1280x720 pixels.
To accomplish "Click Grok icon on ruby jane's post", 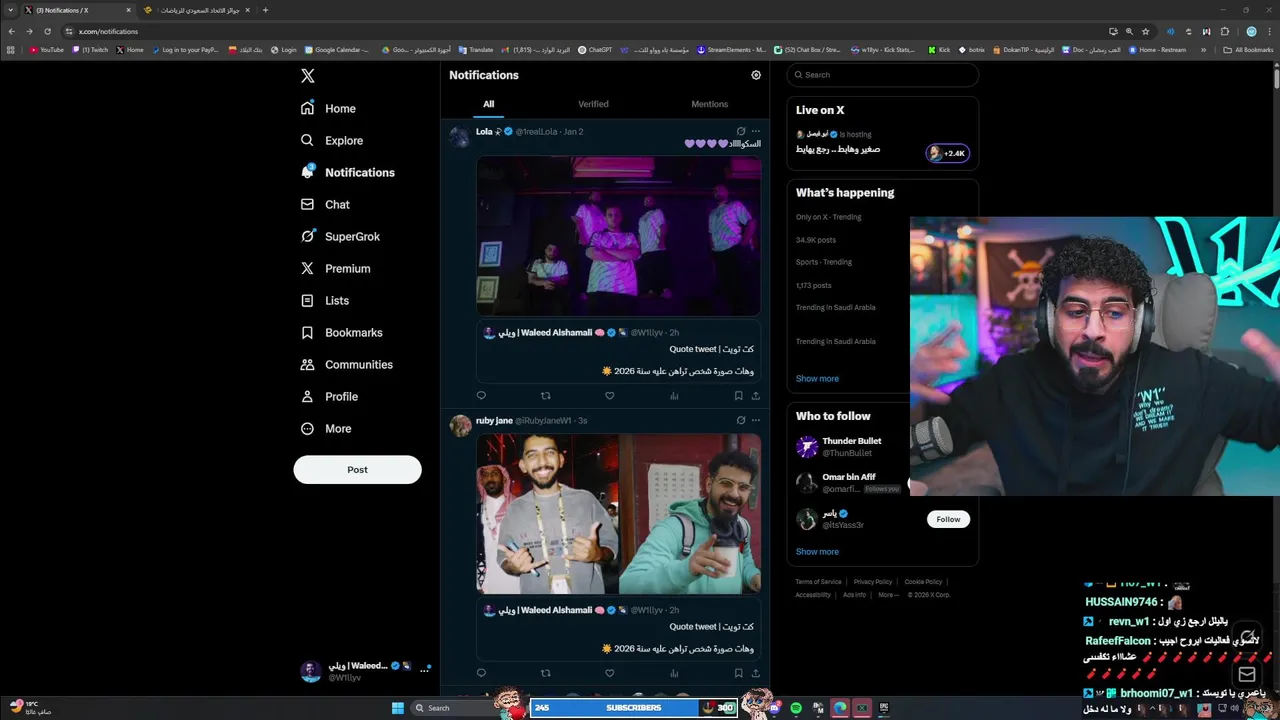I will 740,420.
